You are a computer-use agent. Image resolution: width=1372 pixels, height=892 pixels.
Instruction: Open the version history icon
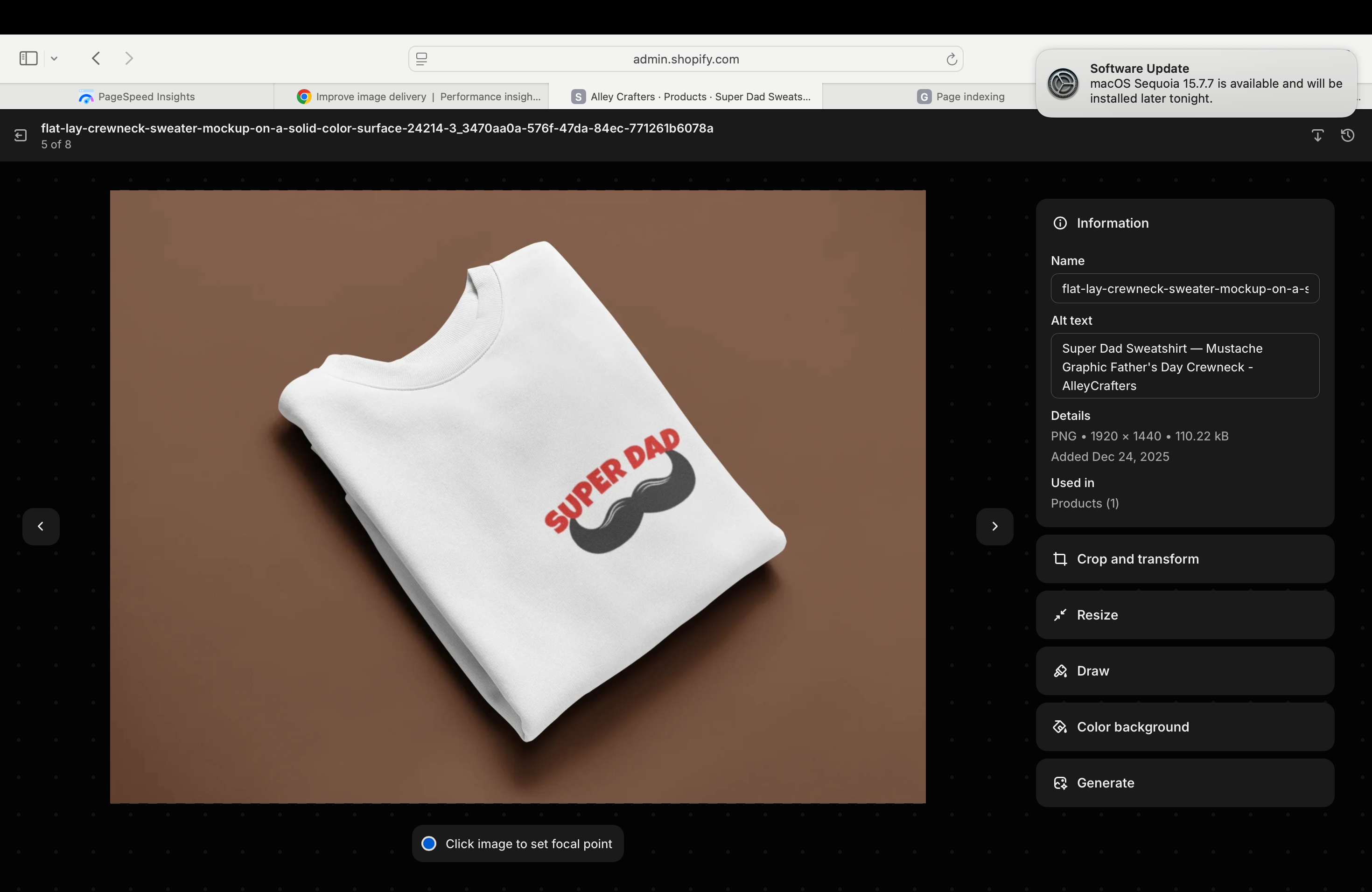click(1347, 135)
